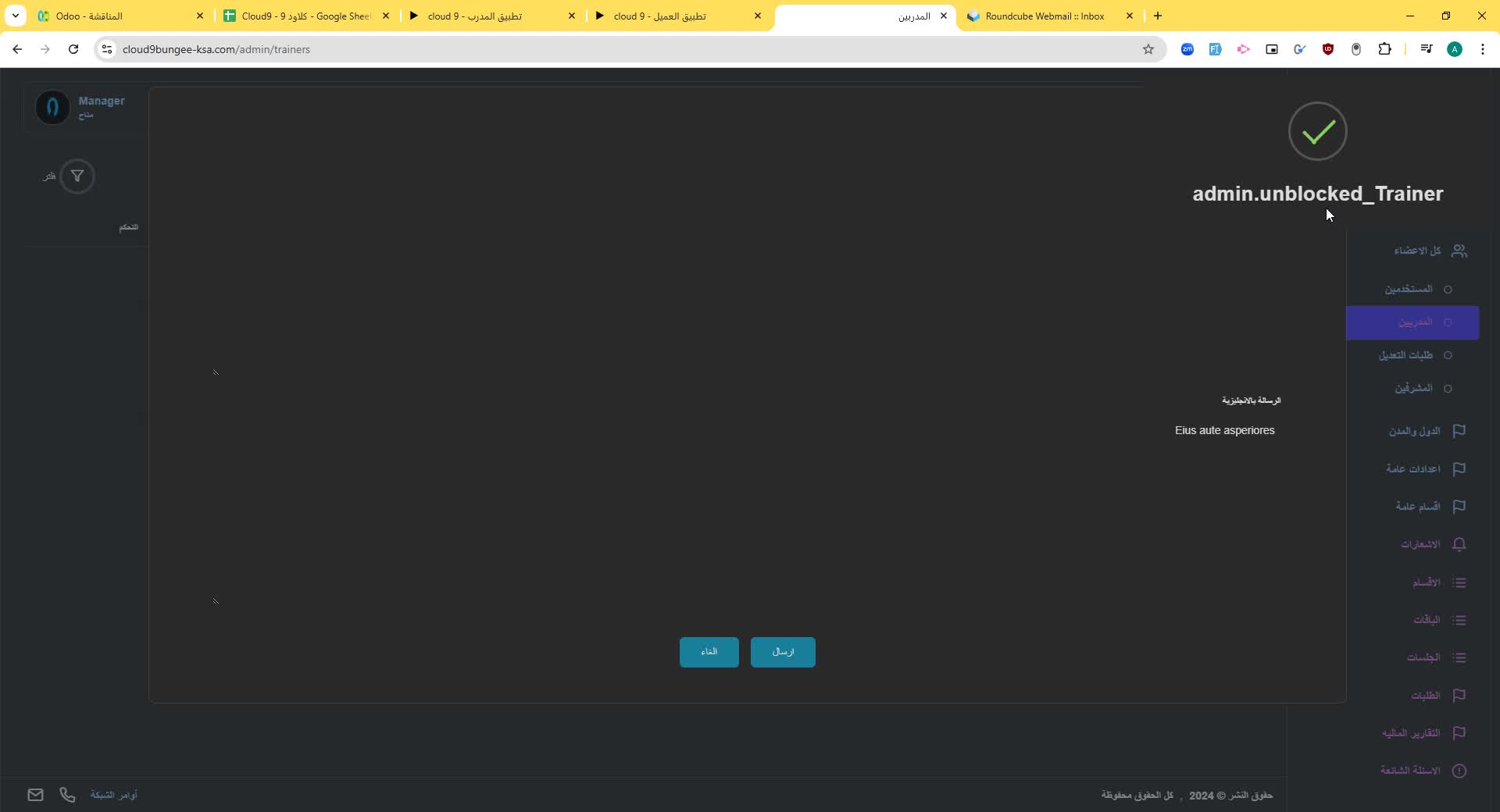
Task: Open notifications (الاشعارات) bell in sidebar
Action: click(1458, 544)
